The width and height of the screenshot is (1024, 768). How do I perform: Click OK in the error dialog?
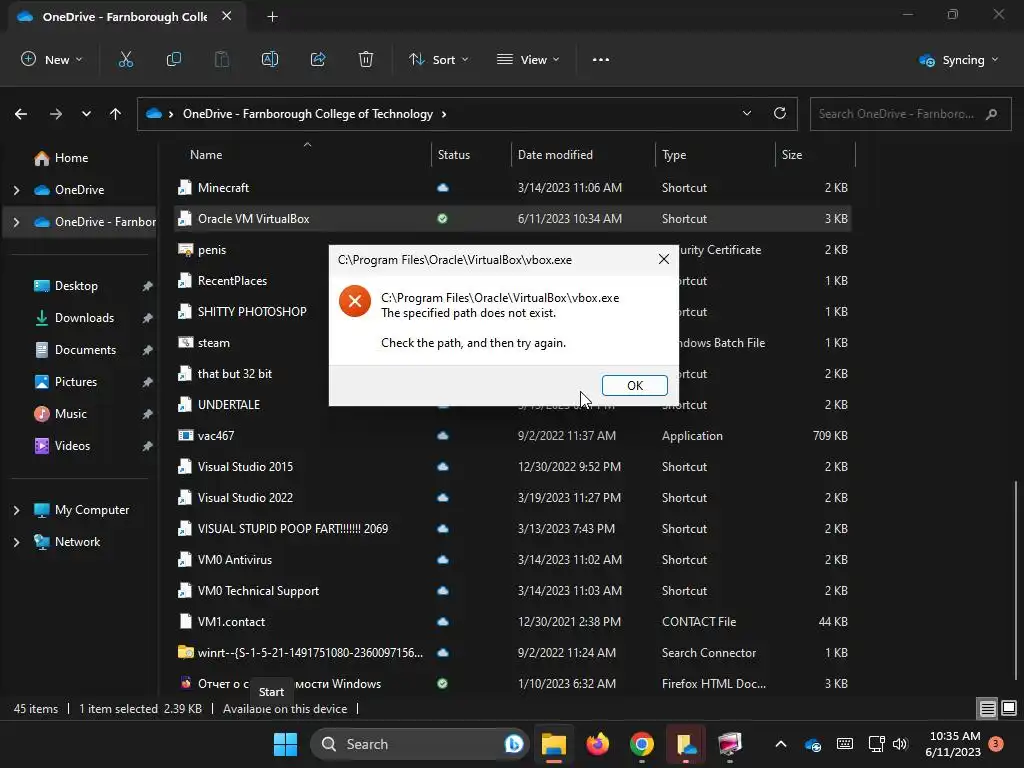tap(635, 385)
